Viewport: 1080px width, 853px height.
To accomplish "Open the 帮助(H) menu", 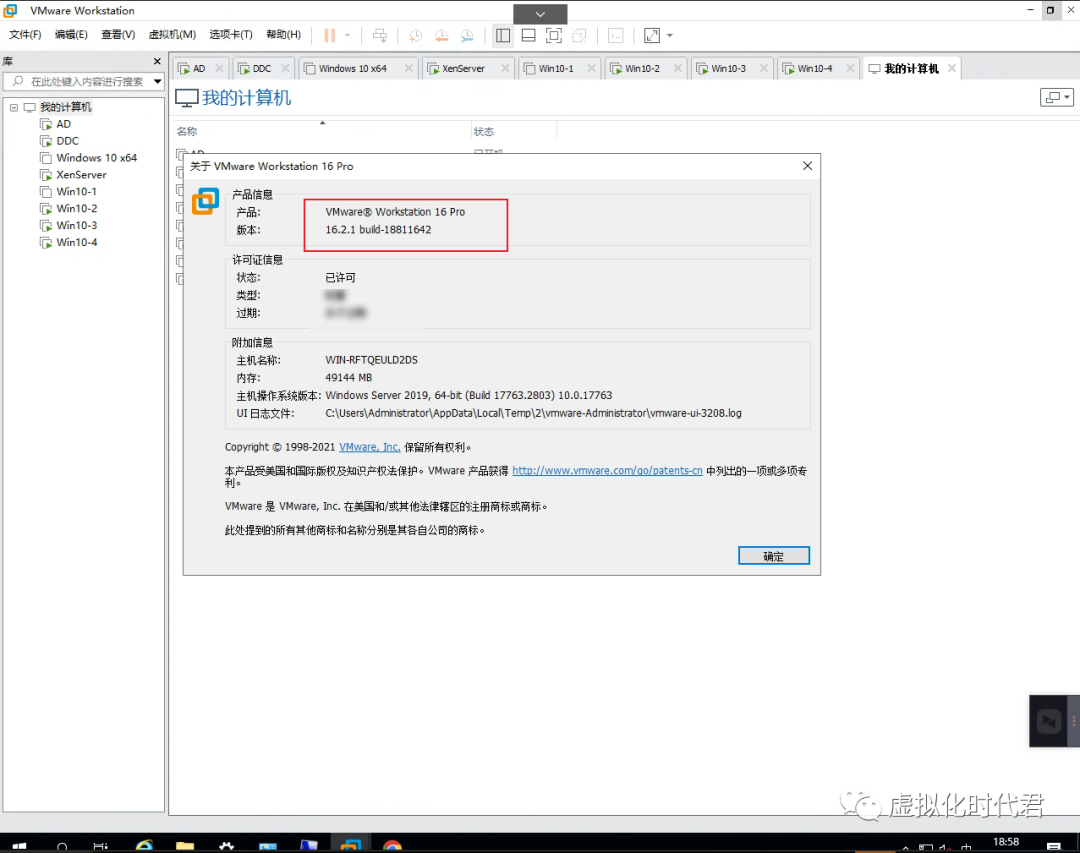I will 283,34.
